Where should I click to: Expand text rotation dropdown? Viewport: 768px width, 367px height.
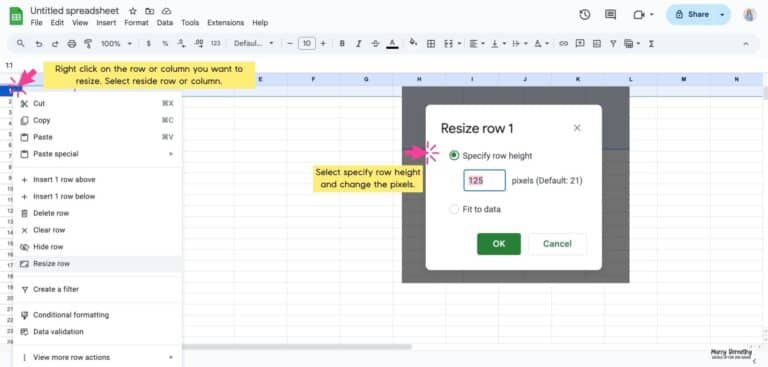(547, 44)
